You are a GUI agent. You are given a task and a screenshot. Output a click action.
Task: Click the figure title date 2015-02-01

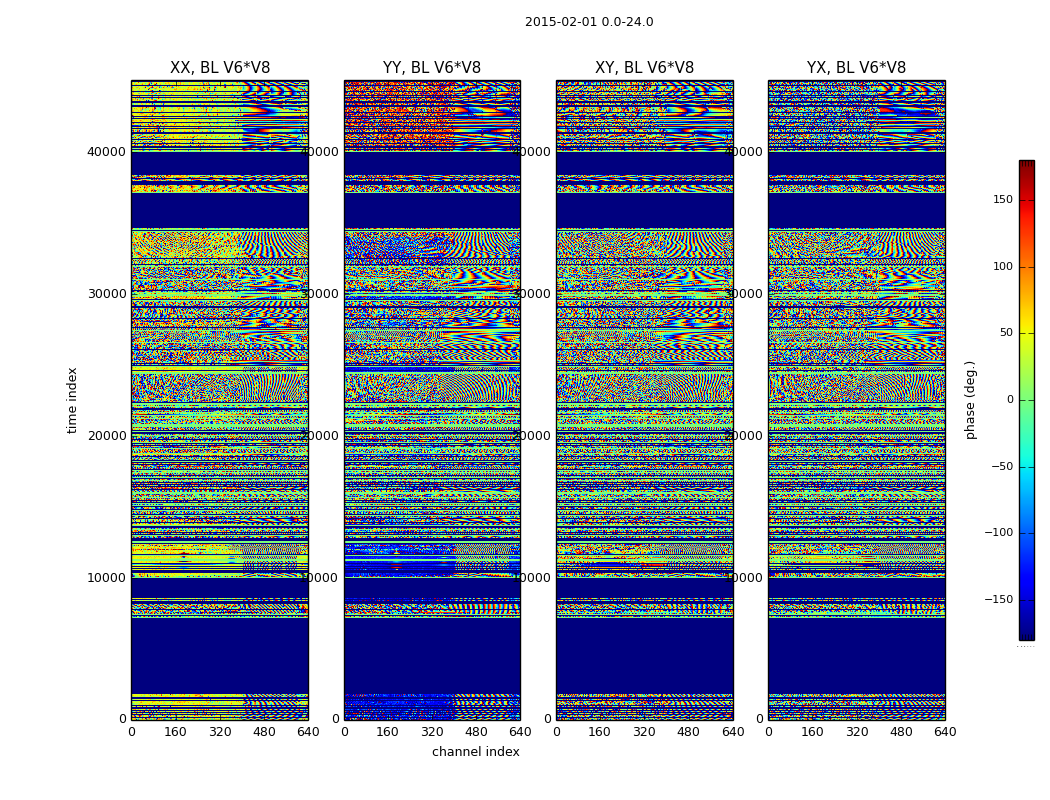pos(588,22)
